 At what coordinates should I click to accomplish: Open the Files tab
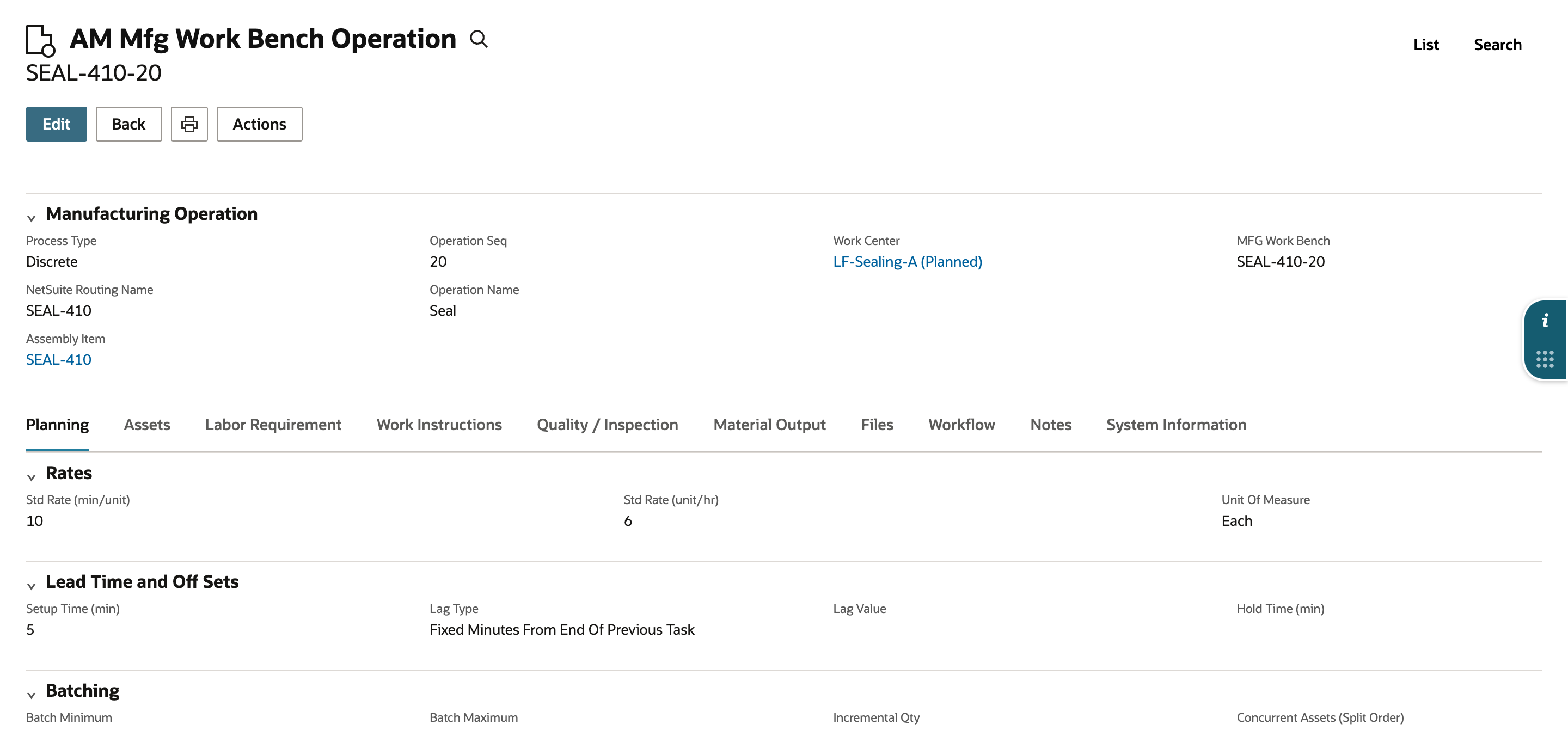pos(877,425)
